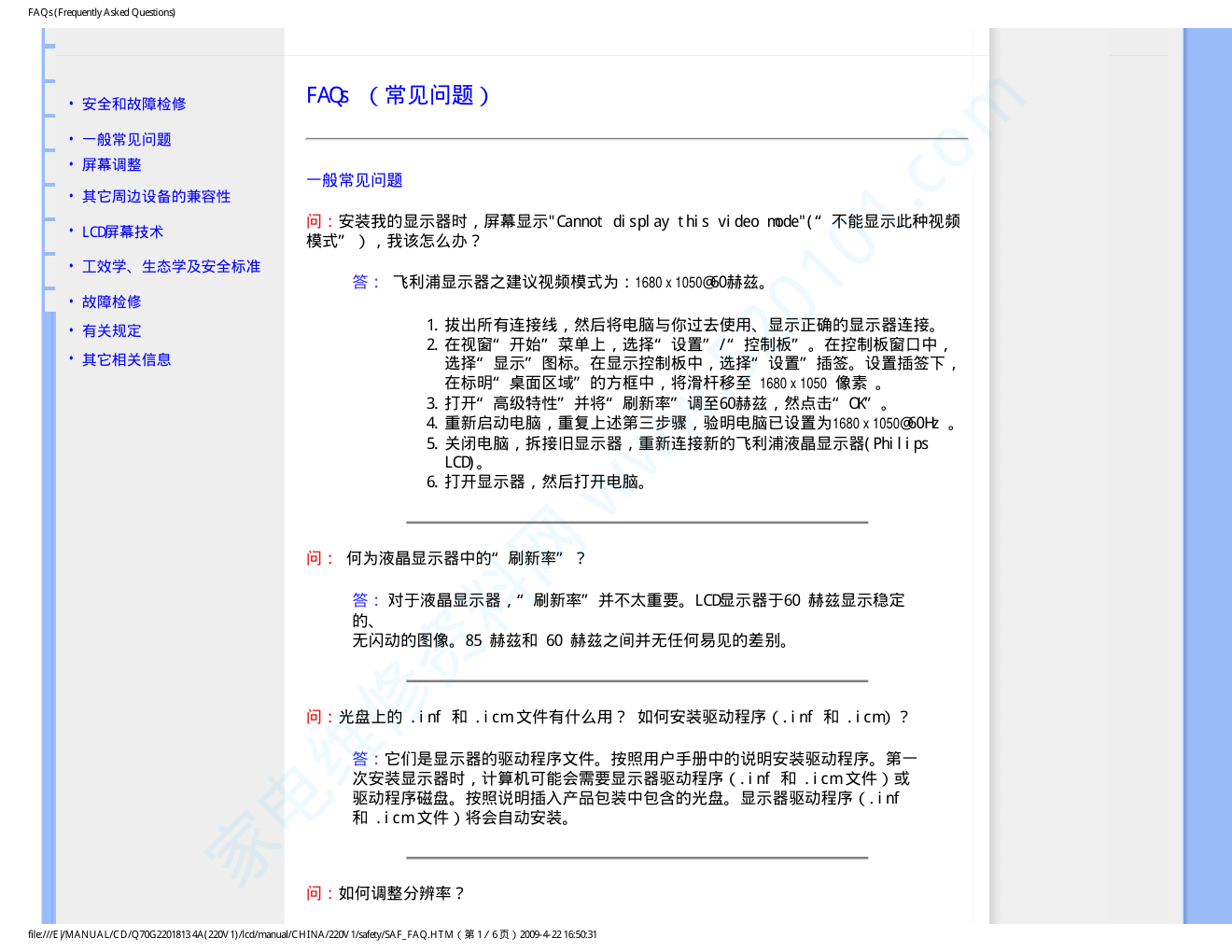Click step 3 打开"高级特性"

point(658,403)
